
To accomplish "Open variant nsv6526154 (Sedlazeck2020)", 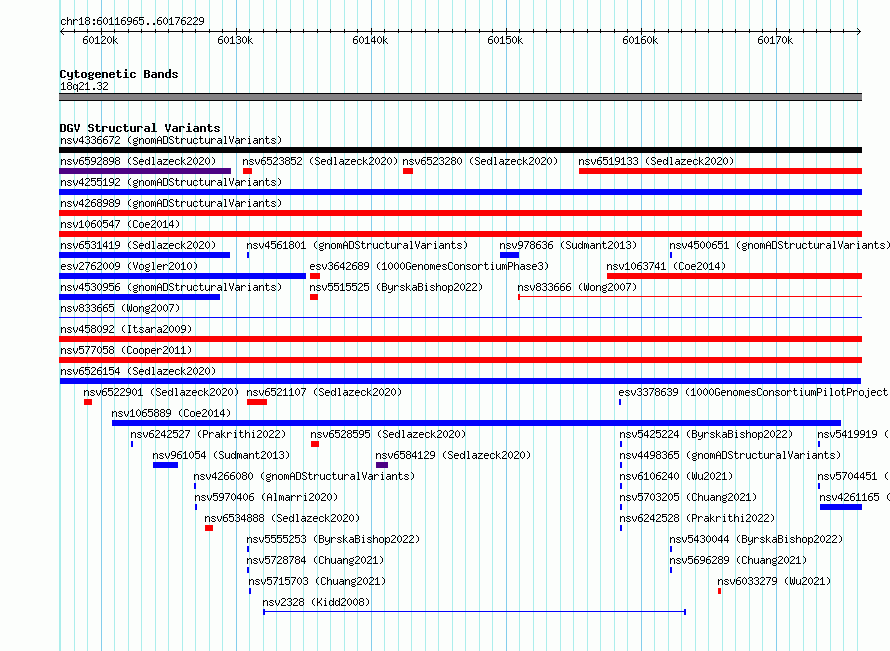I will pyautogui.click(x=138, y=371).
